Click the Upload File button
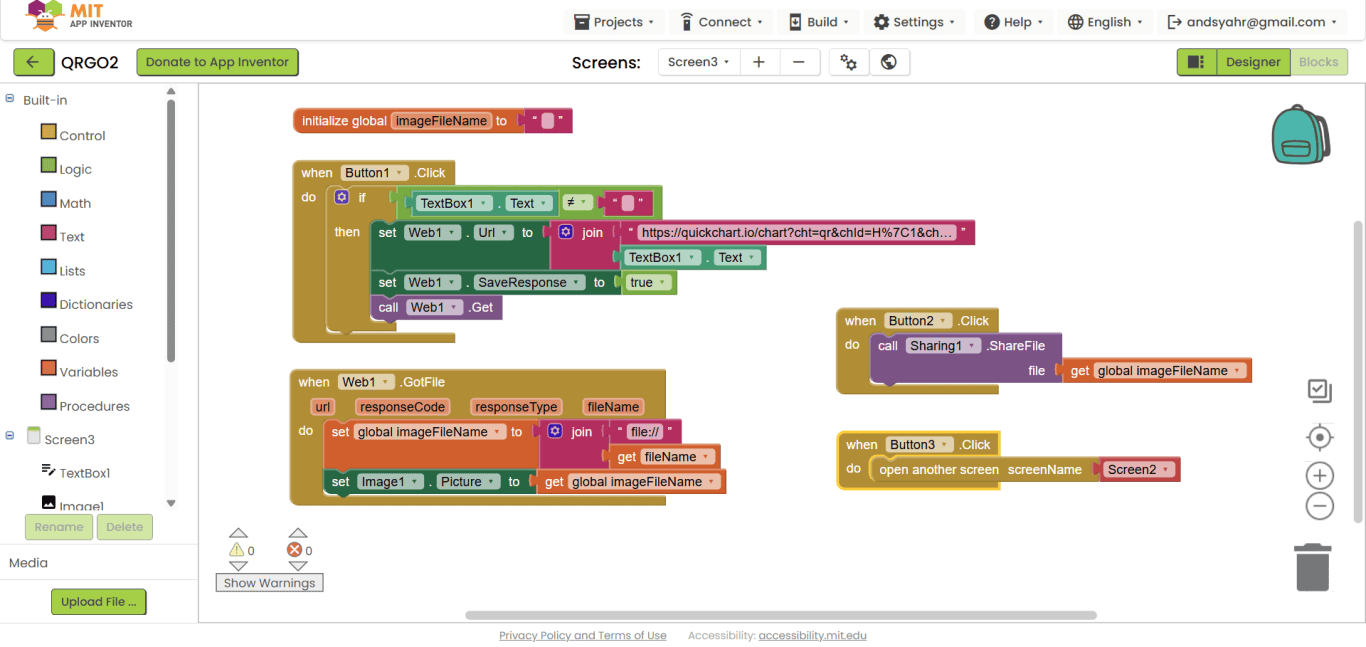This screenshot has width=1366, height=647. click(99, 602)
